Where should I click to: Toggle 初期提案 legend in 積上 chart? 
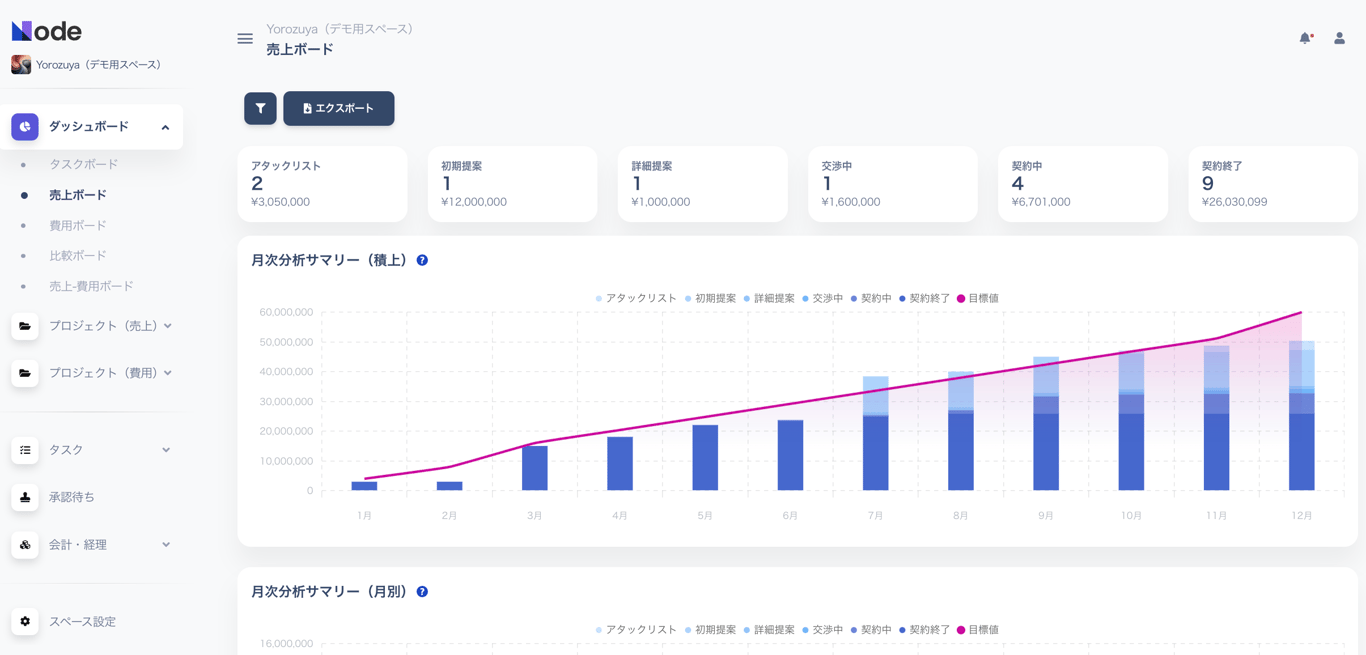click(710, 298)
